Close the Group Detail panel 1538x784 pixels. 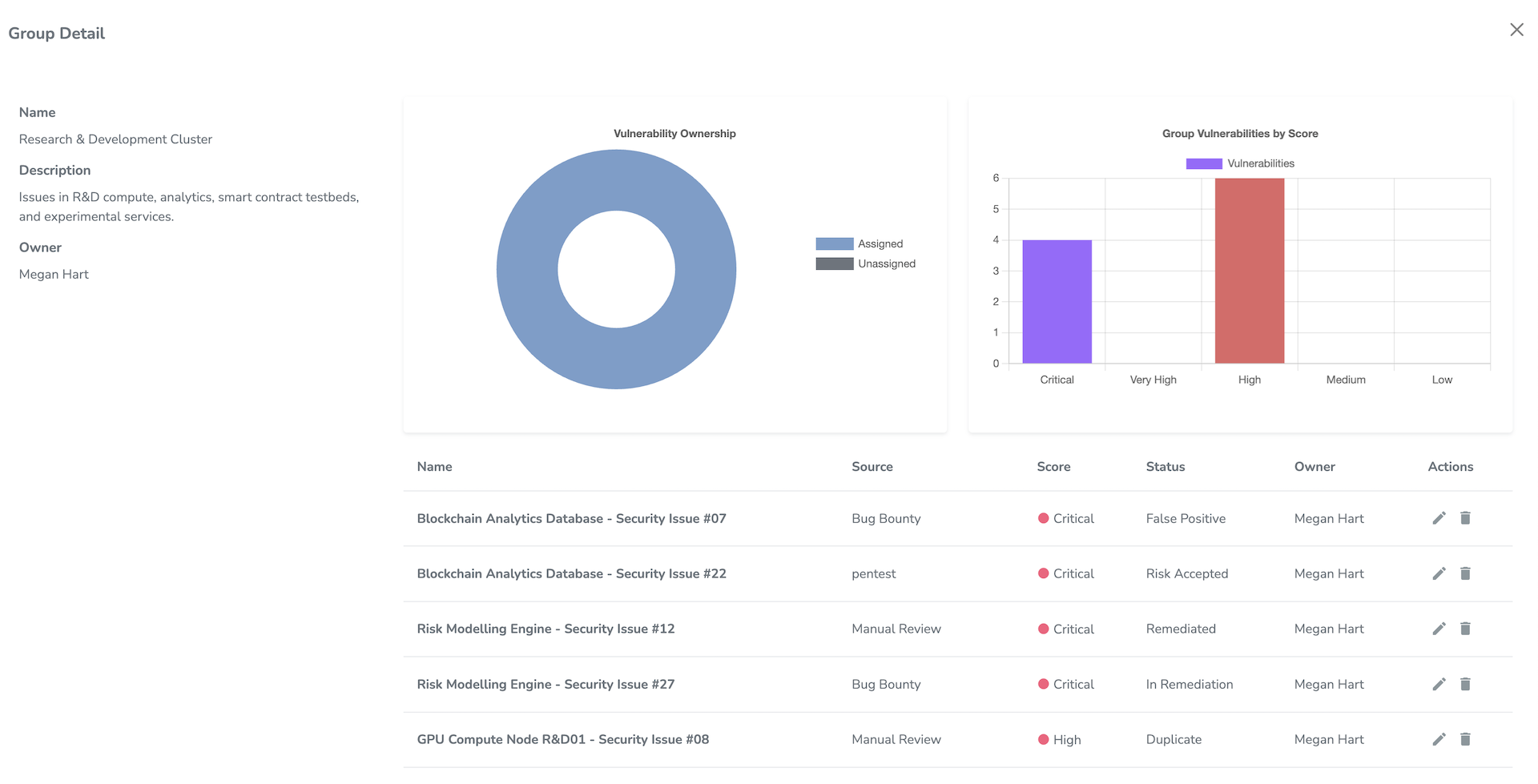point(1516,30)
